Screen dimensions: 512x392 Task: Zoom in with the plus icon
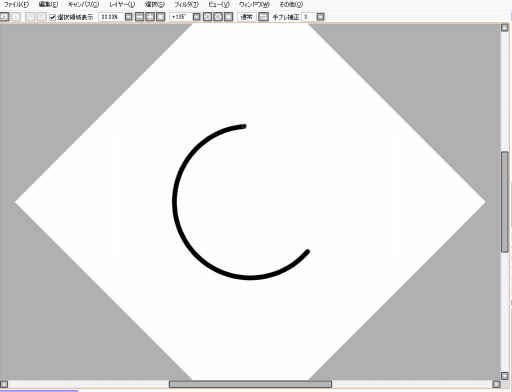pyautogui.click(x=150, y=17)
